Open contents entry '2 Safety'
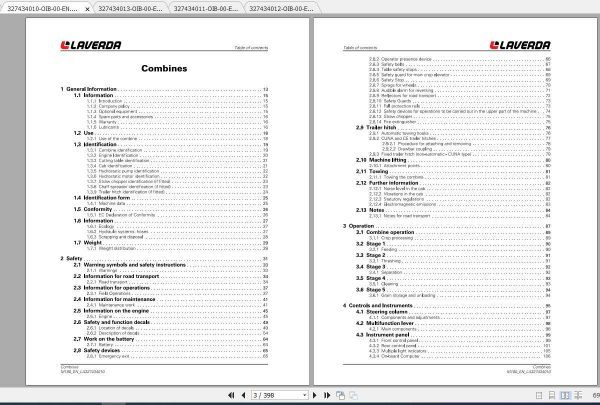 pos(164,258)
